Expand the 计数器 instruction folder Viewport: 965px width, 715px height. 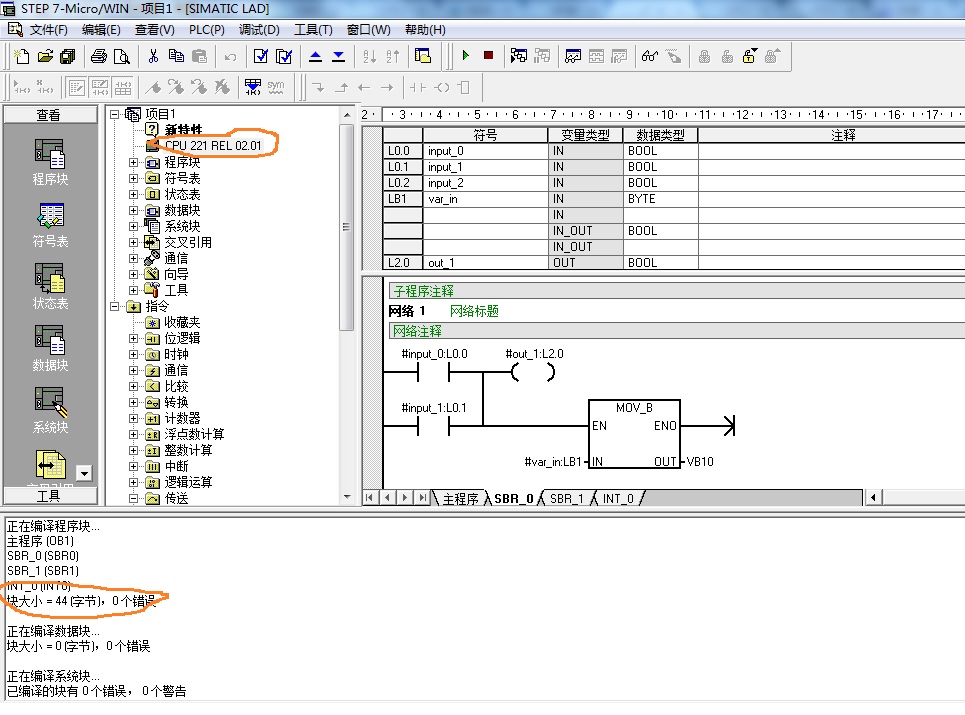click(x=133, y=418)
